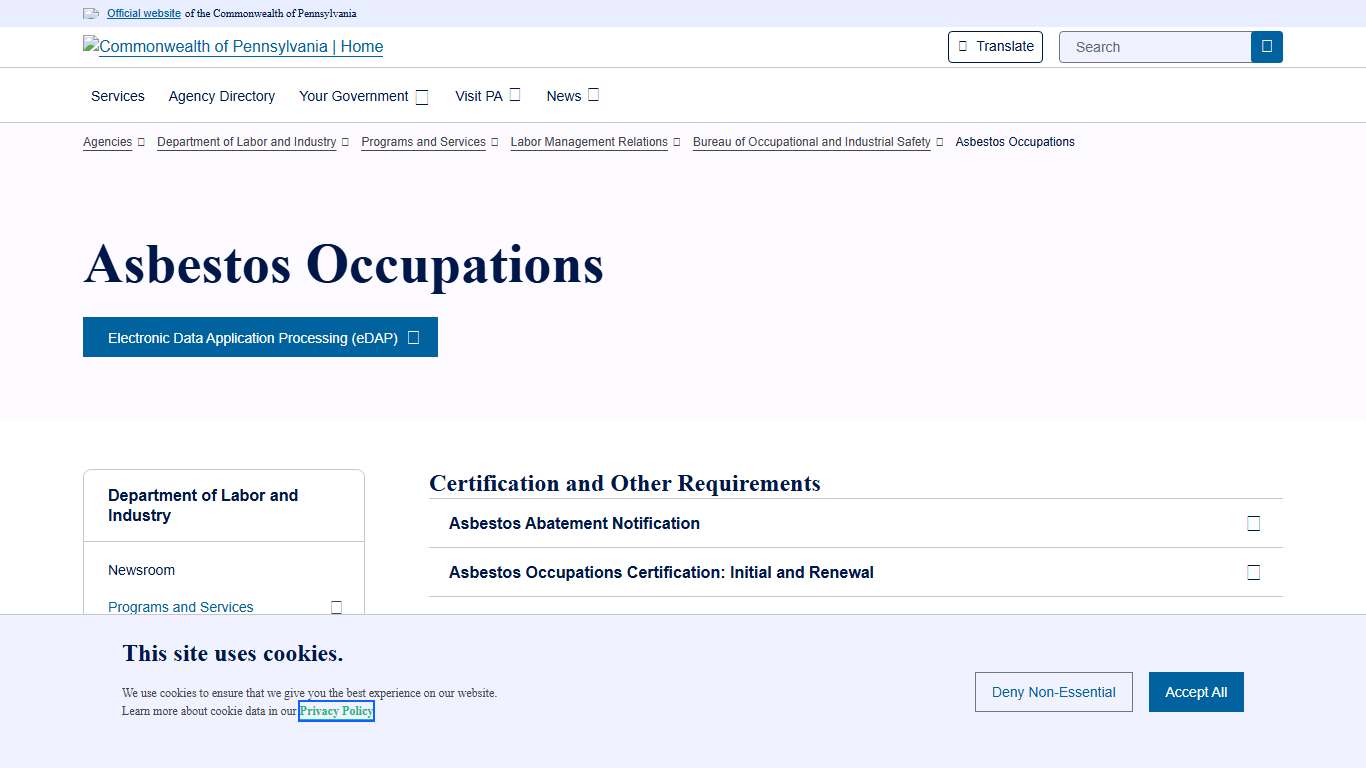The height and width of the screenshot is (768, 1366).
Task: Click inside the Search input field
Action: click(1155, 46)
